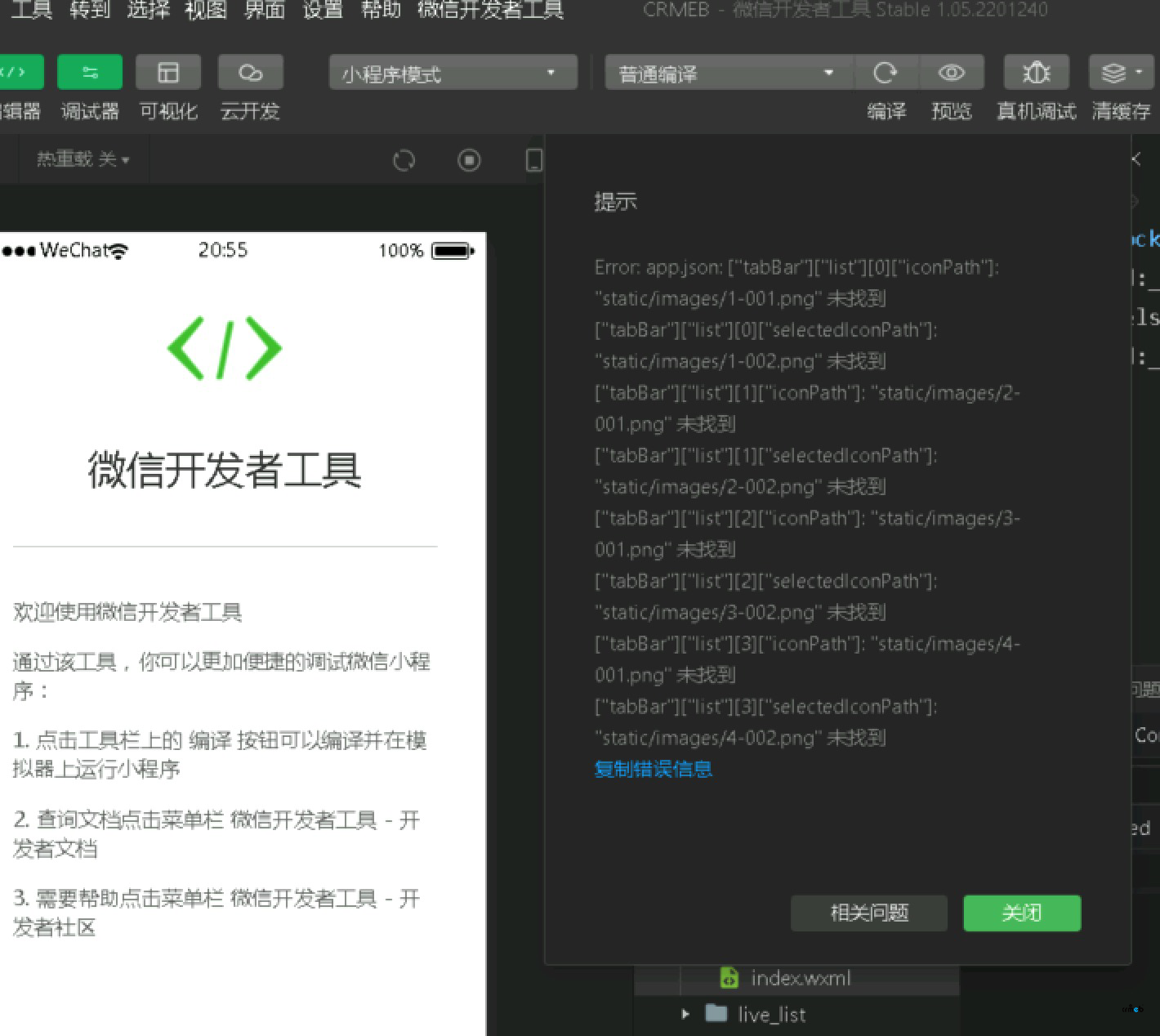The image size is (1160, 1036).
Task: Click the 提示 dialog title
Action: (615, 202)
